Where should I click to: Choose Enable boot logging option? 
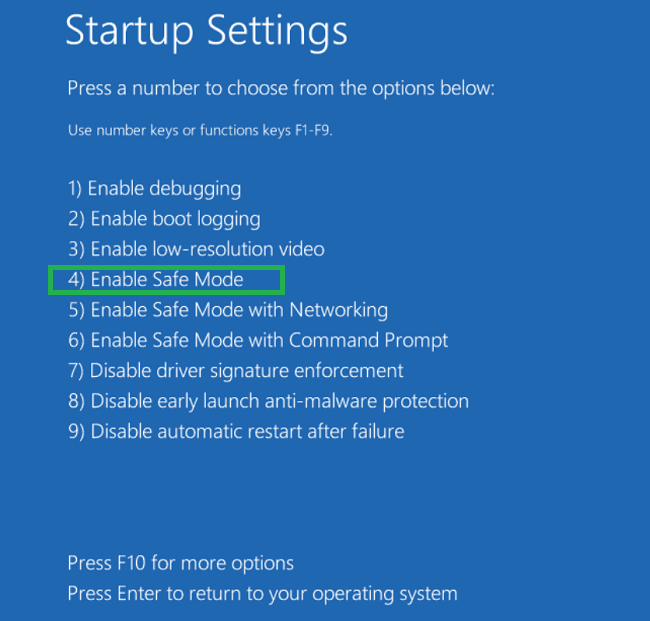pyautogui.click(x=164, y=219)
